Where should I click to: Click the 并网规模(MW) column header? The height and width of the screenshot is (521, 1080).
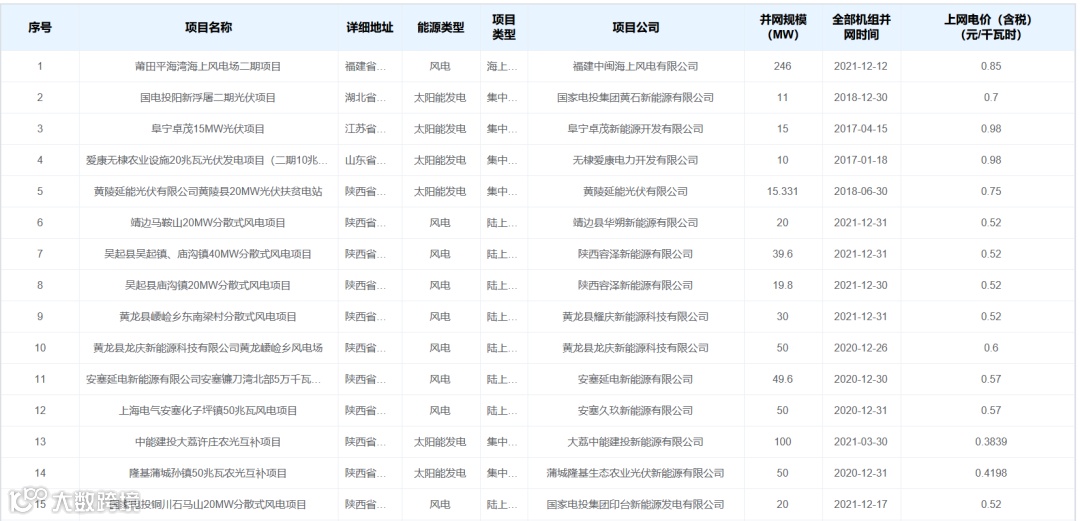point(782,28)
